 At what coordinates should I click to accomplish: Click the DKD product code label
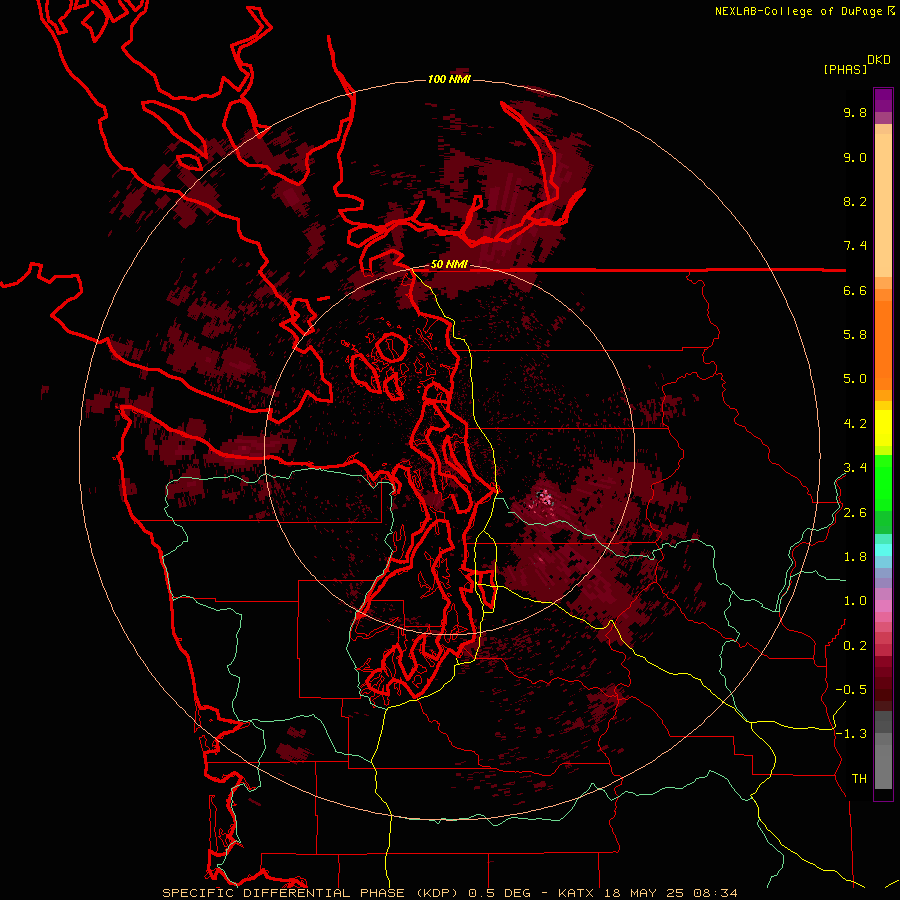point(878,60)
